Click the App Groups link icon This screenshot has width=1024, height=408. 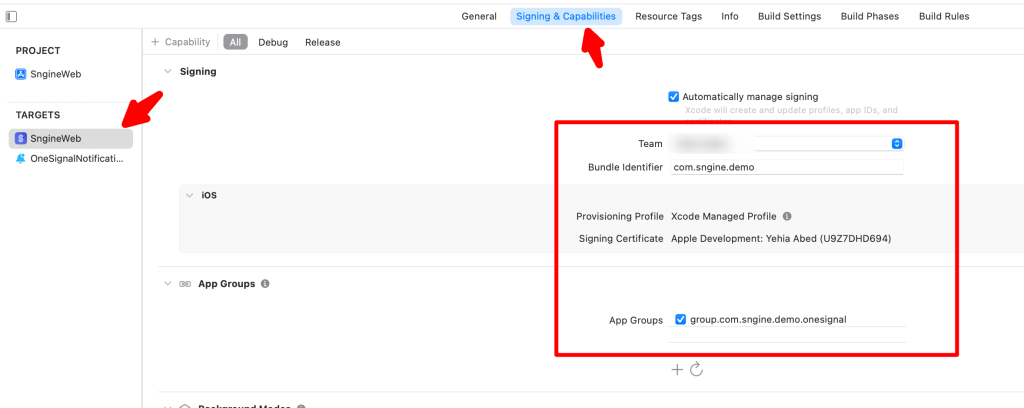[x=185, y=284]
